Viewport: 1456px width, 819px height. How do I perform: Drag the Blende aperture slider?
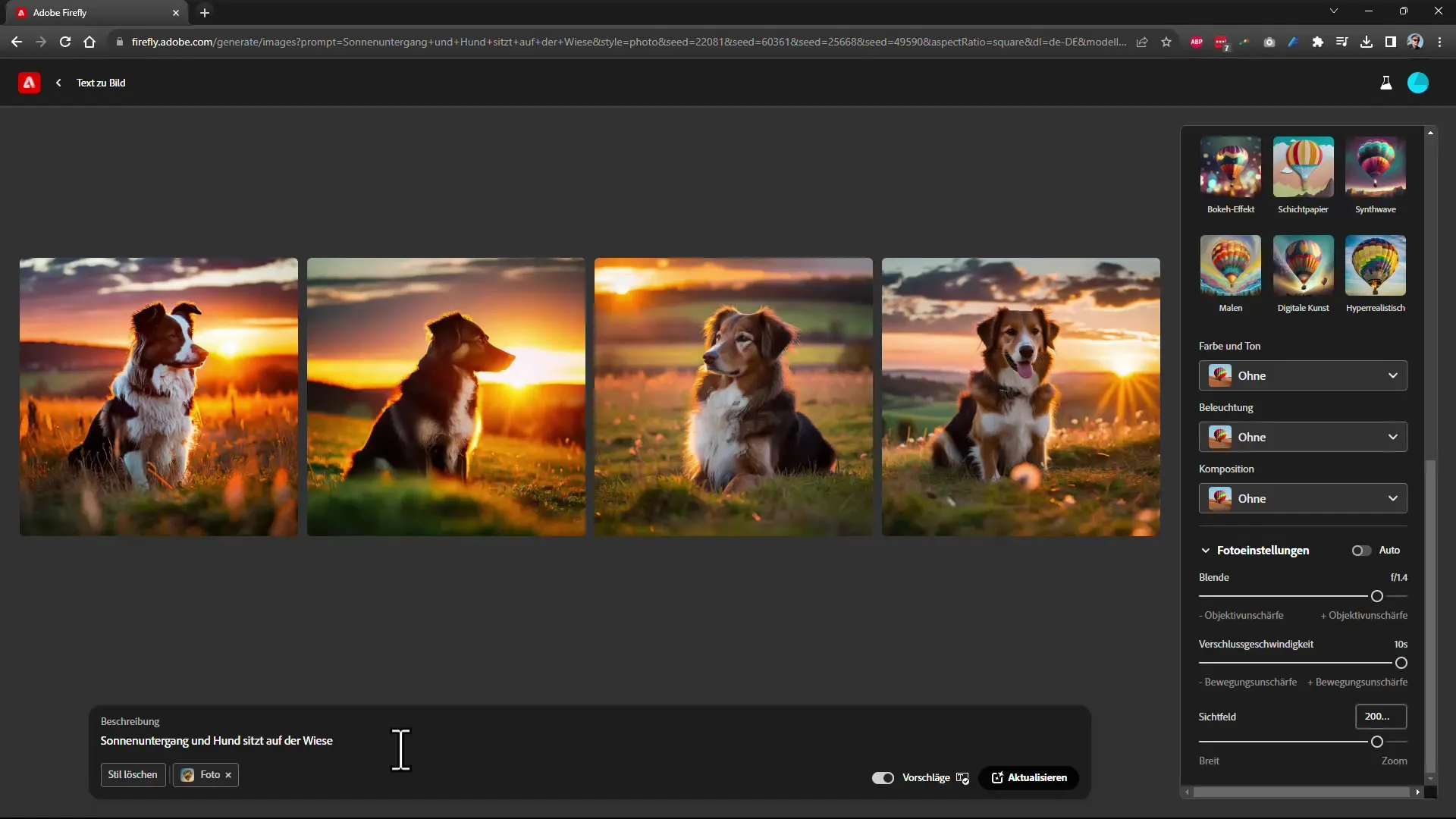tap(1377, 596)
